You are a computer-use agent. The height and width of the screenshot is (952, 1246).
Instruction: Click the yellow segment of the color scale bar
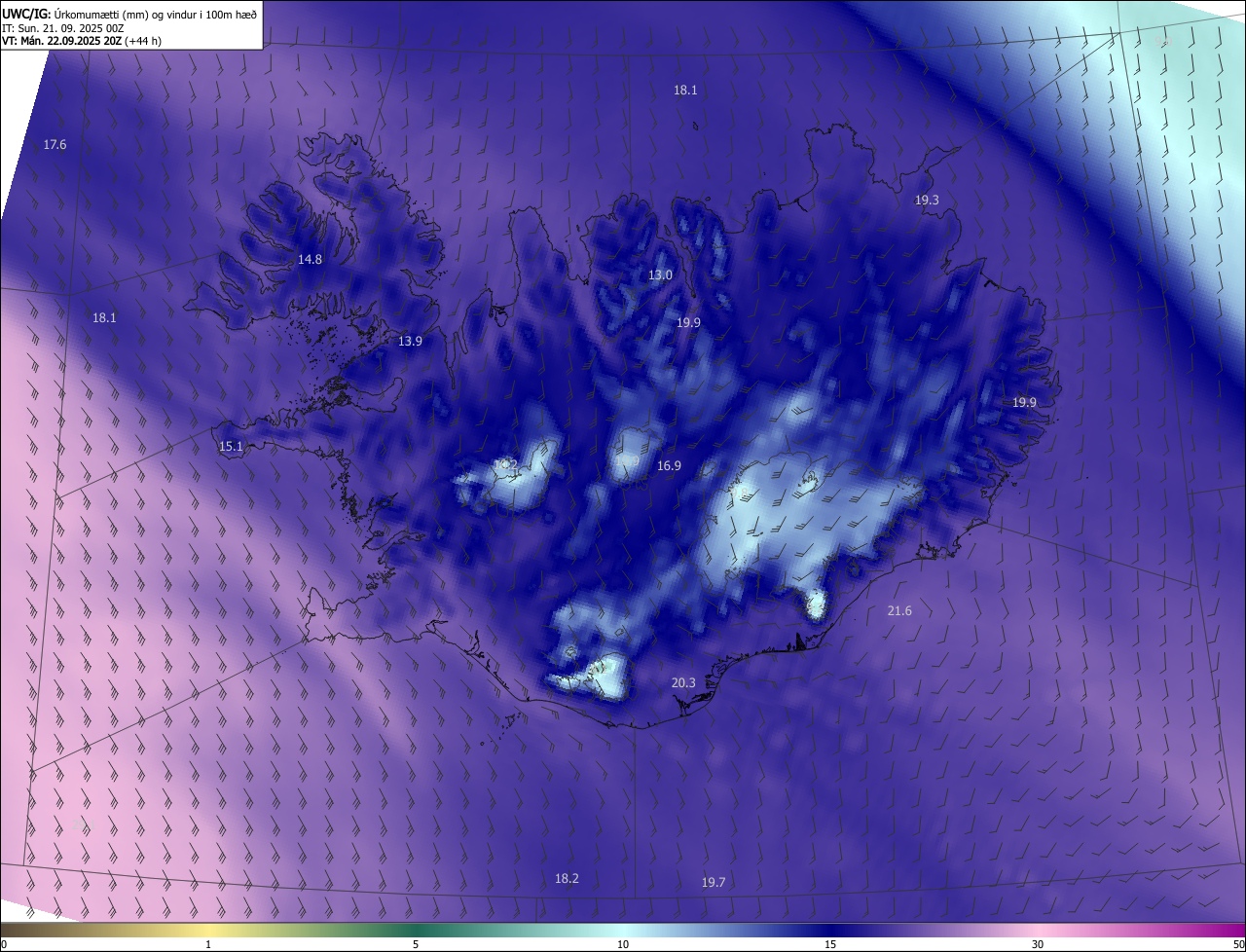click(x=208, y=931)
